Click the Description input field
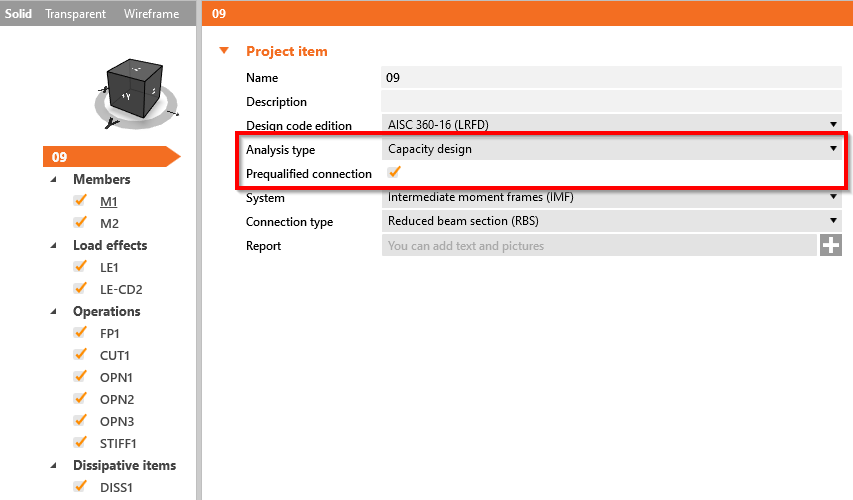This screenshot has width=853, height=500. coord(611,101)
